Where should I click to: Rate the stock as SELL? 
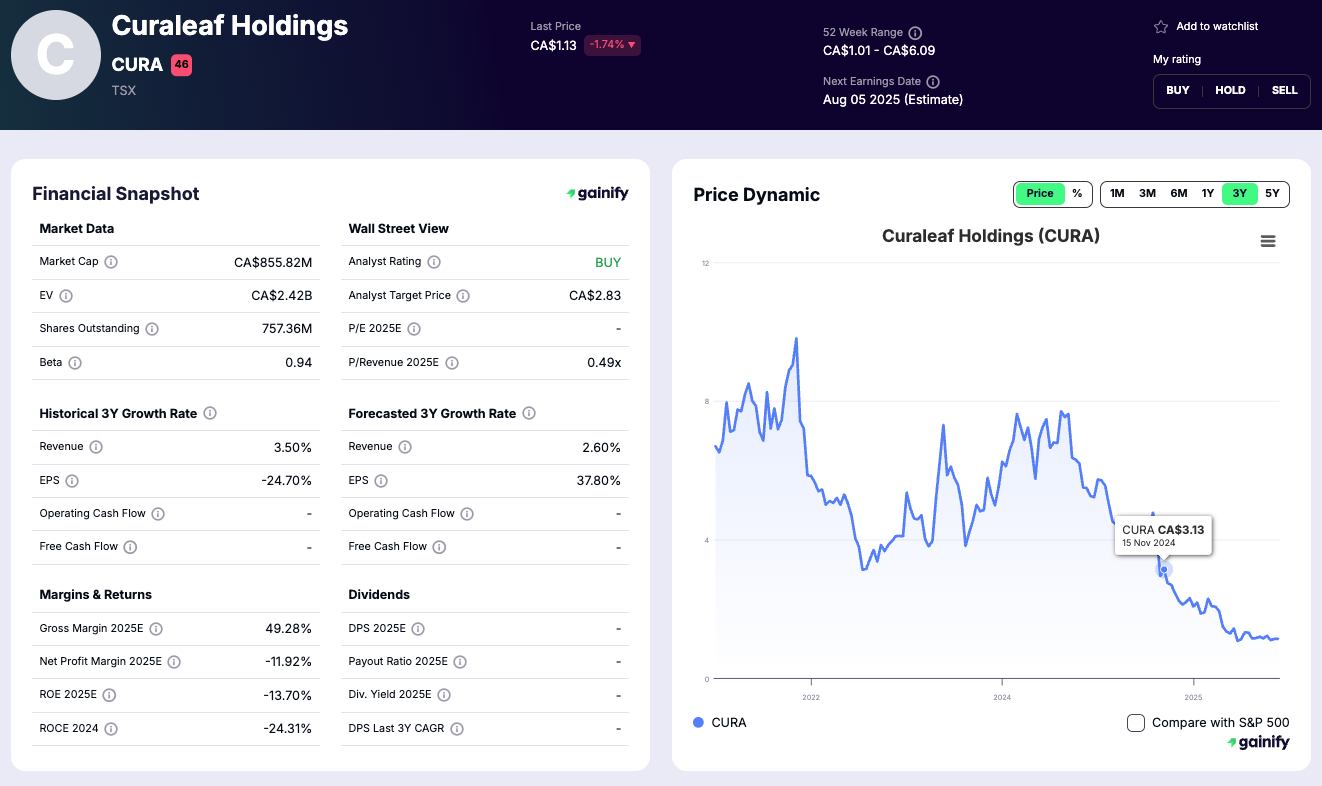[1285, 90]
